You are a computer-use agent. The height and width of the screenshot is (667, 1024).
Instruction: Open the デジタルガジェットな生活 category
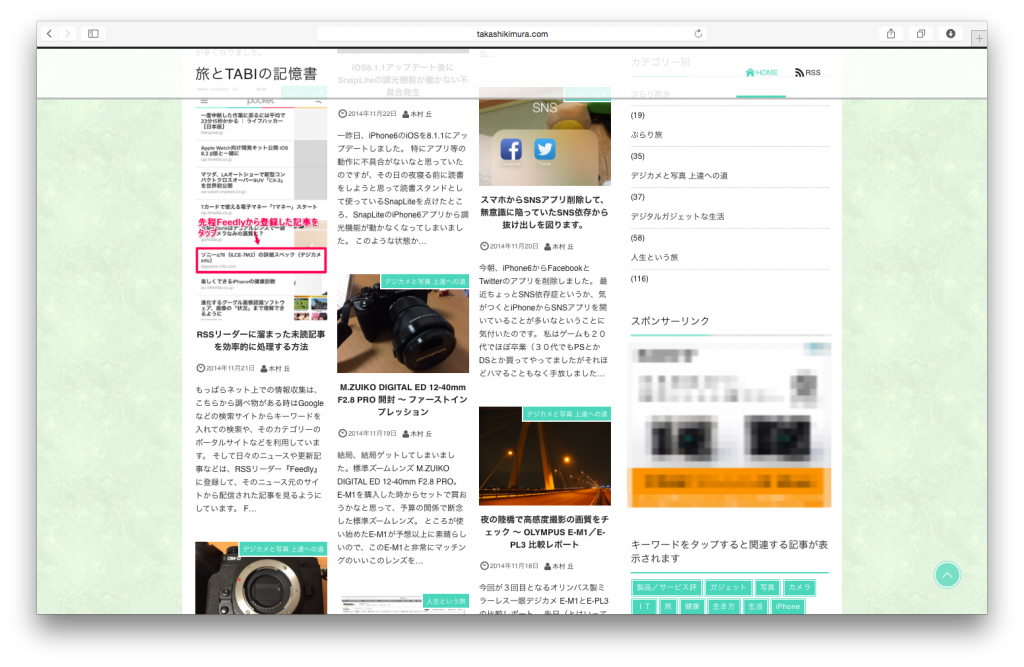click(677, 216)
